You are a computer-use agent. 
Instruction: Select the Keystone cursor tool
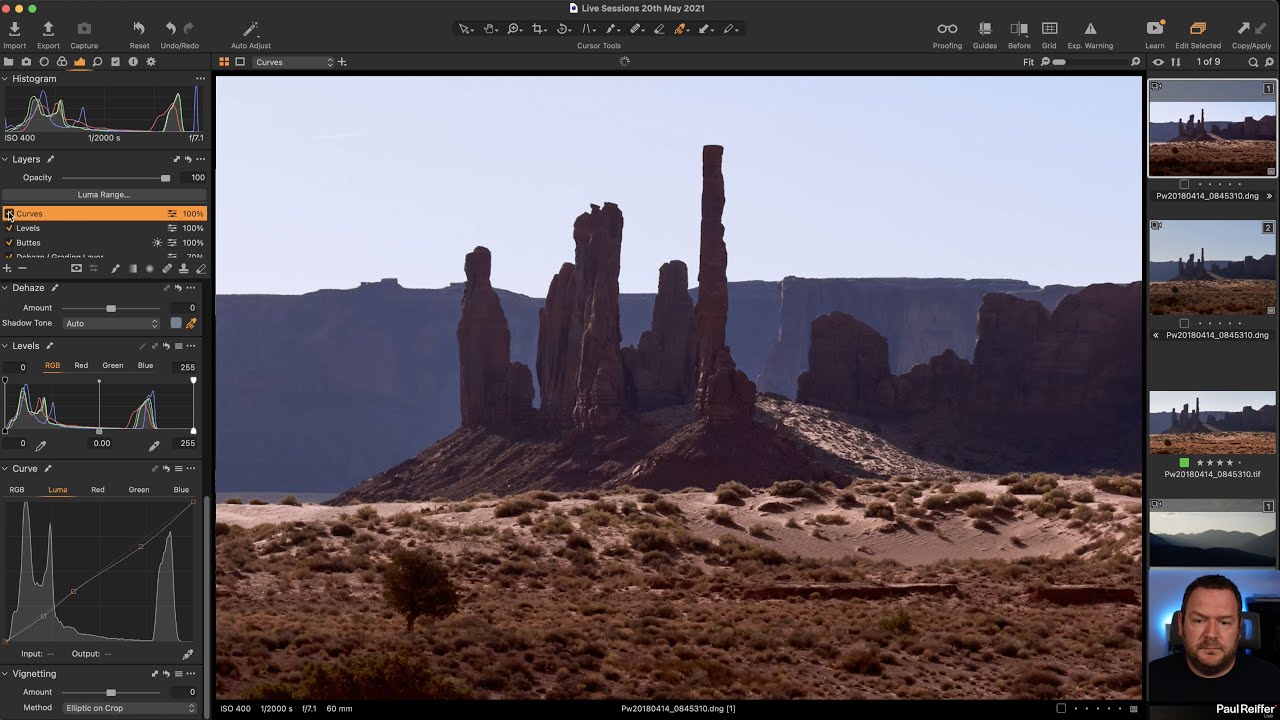tap(587, 29)
